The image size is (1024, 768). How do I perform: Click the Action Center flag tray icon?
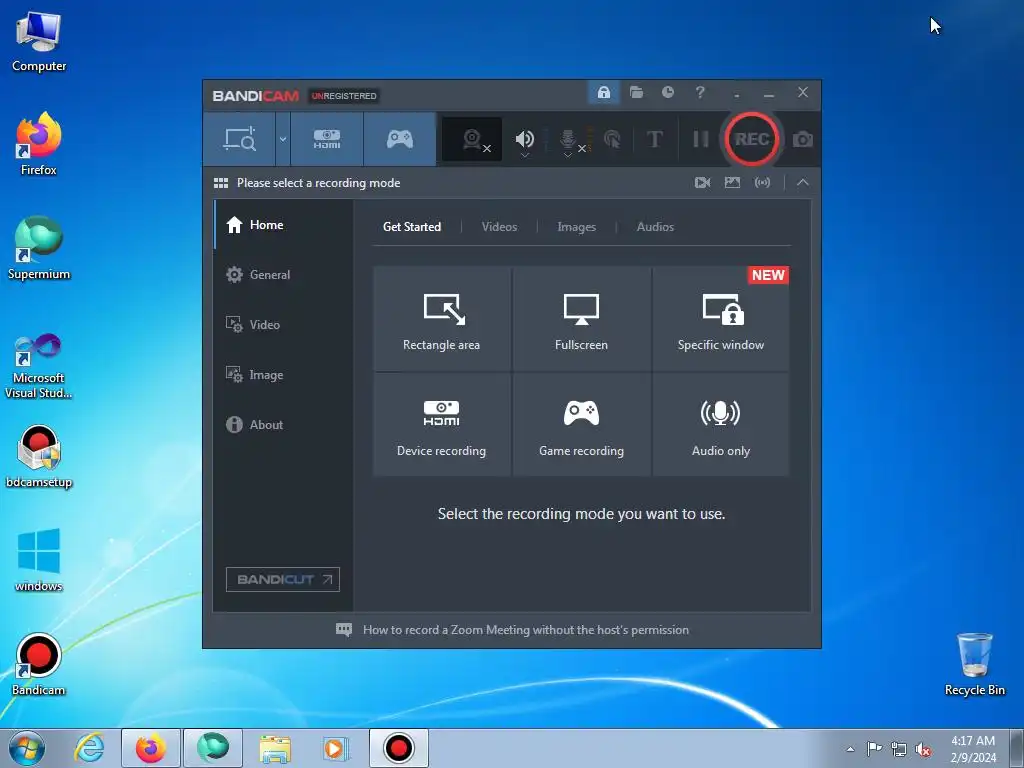(x=874, y=749)
